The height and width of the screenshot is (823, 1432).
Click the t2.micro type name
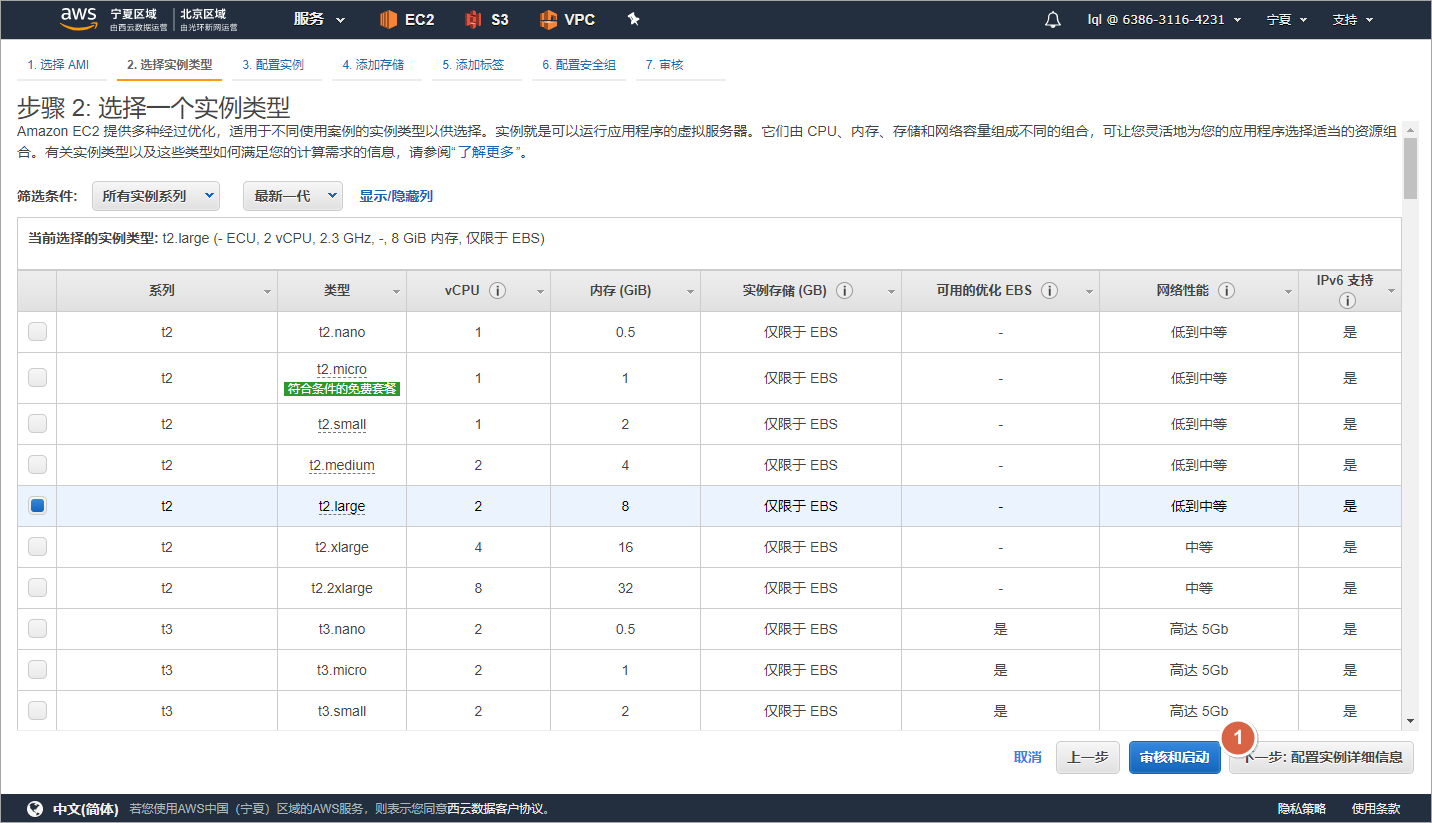pyautogui.click(x=342, y=369)
